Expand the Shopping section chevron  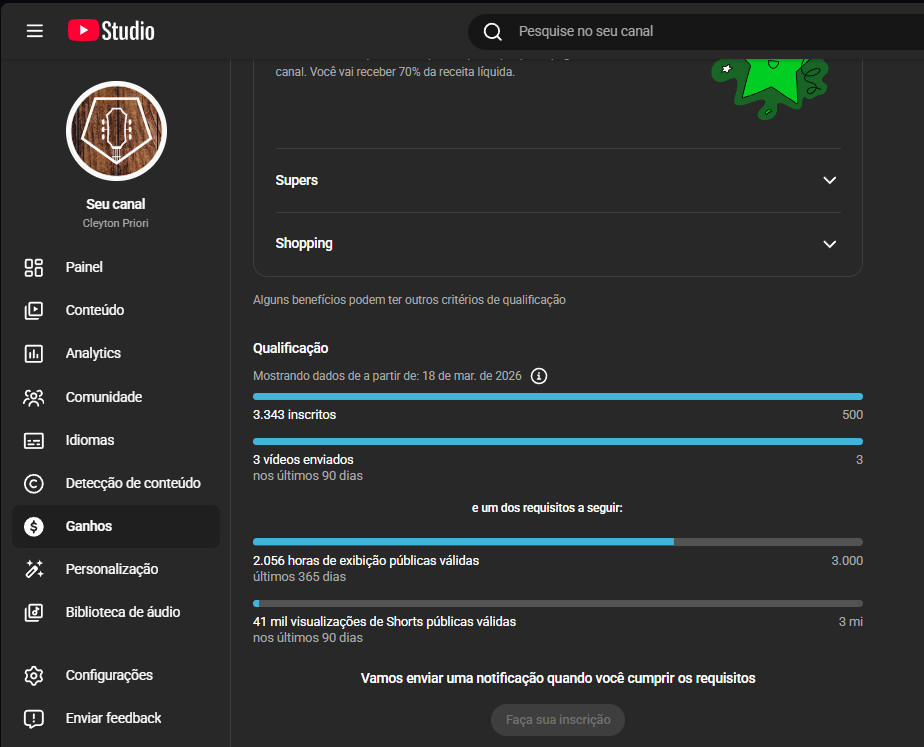coord(828,244)
